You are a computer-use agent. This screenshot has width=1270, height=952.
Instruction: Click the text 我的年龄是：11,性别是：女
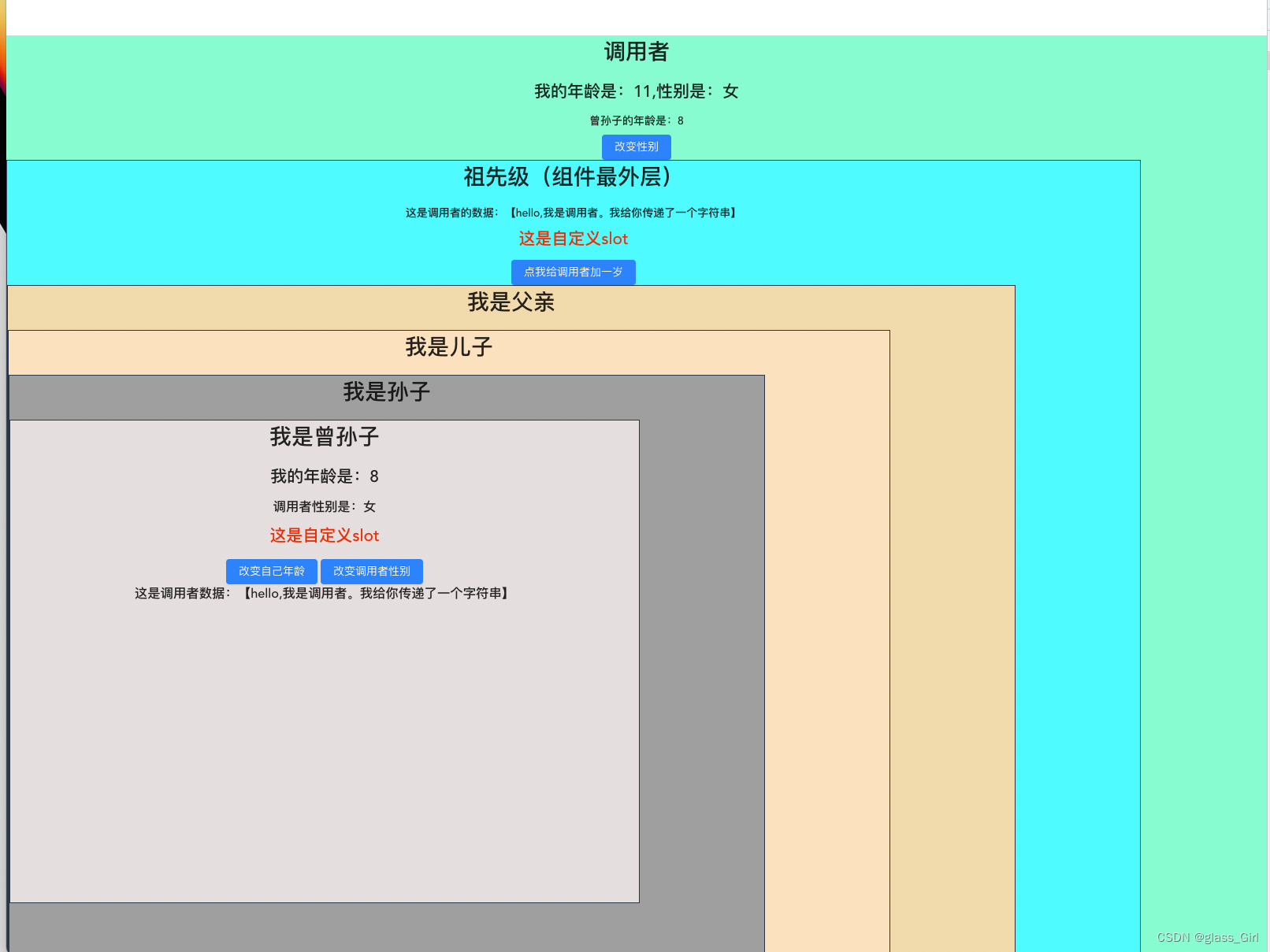point(636,91)
